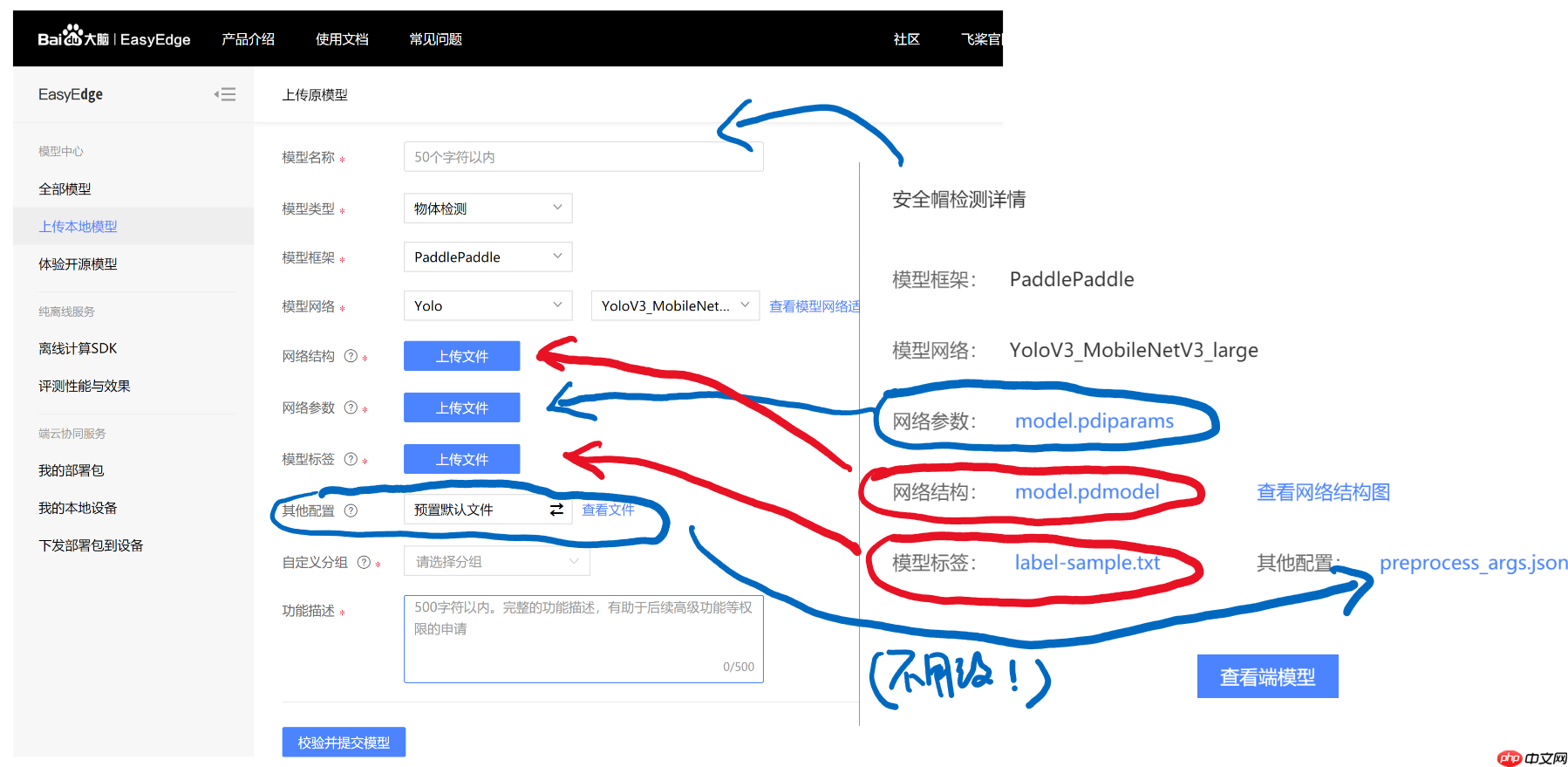This screenshot has height=767, width=1568.
Task: Open help icon next to 模型标签
Action: pos(351,459)
